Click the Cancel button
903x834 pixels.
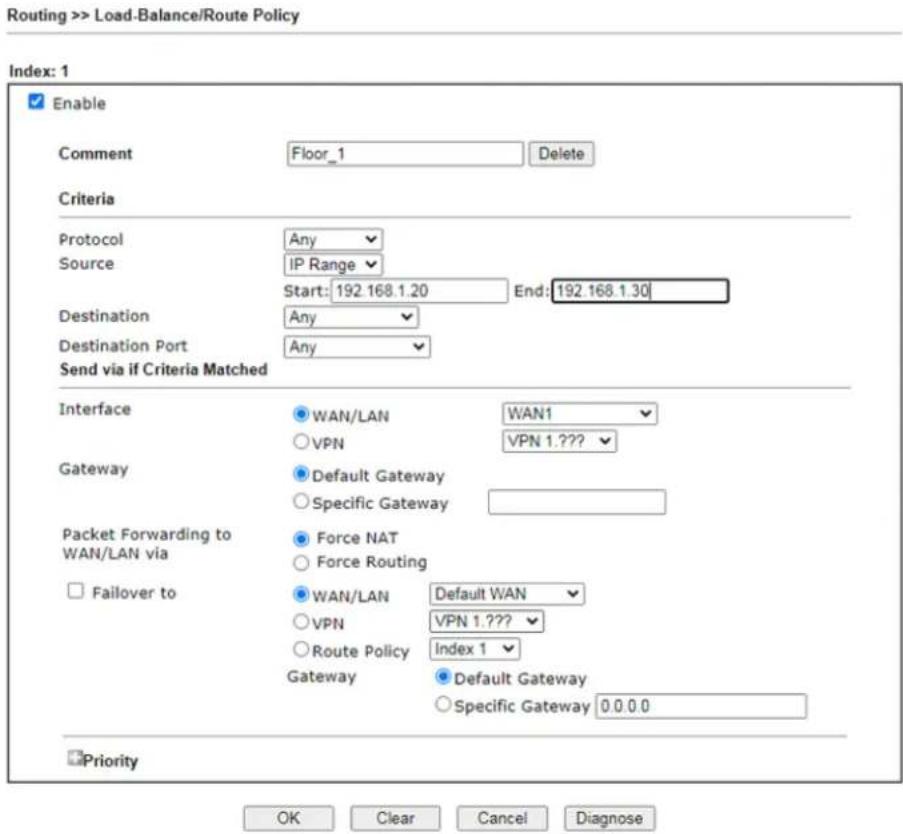pos(502,818)
